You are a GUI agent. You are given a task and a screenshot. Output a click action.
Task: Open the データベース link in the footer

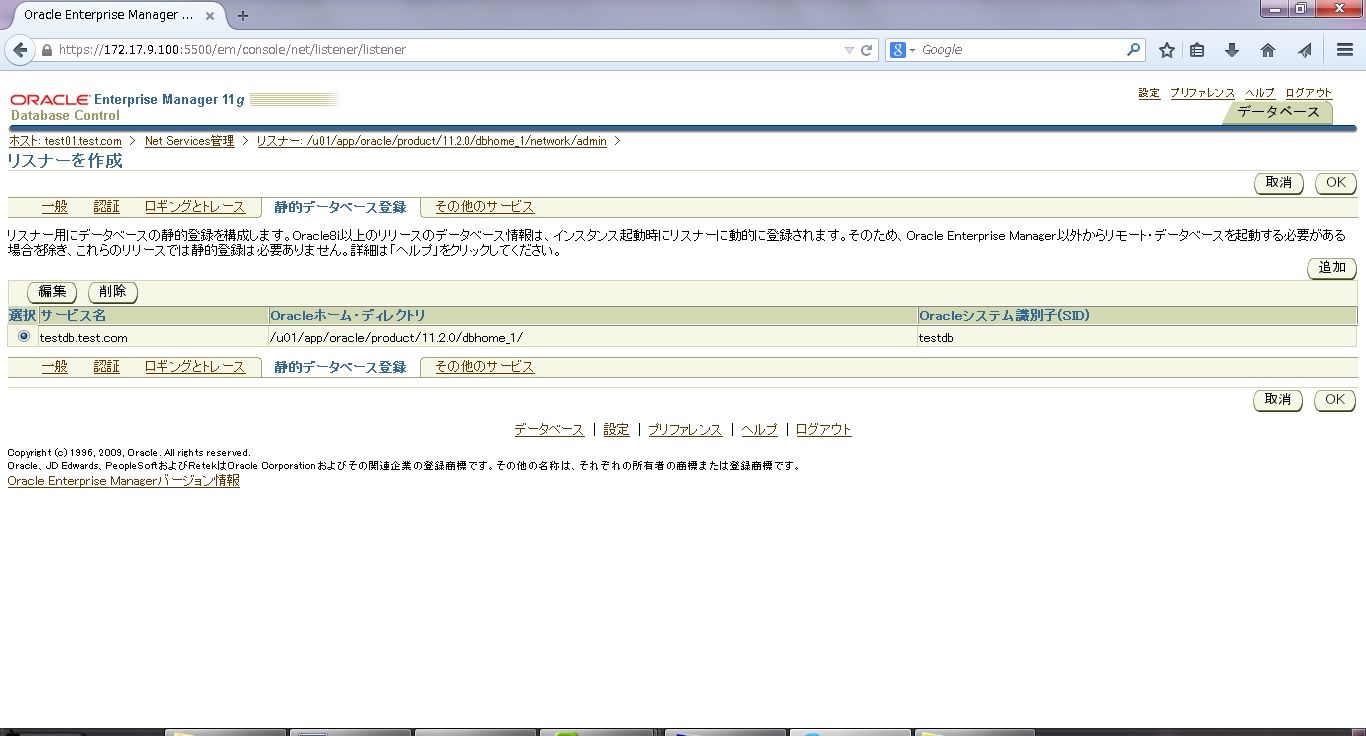click(549, 429)
